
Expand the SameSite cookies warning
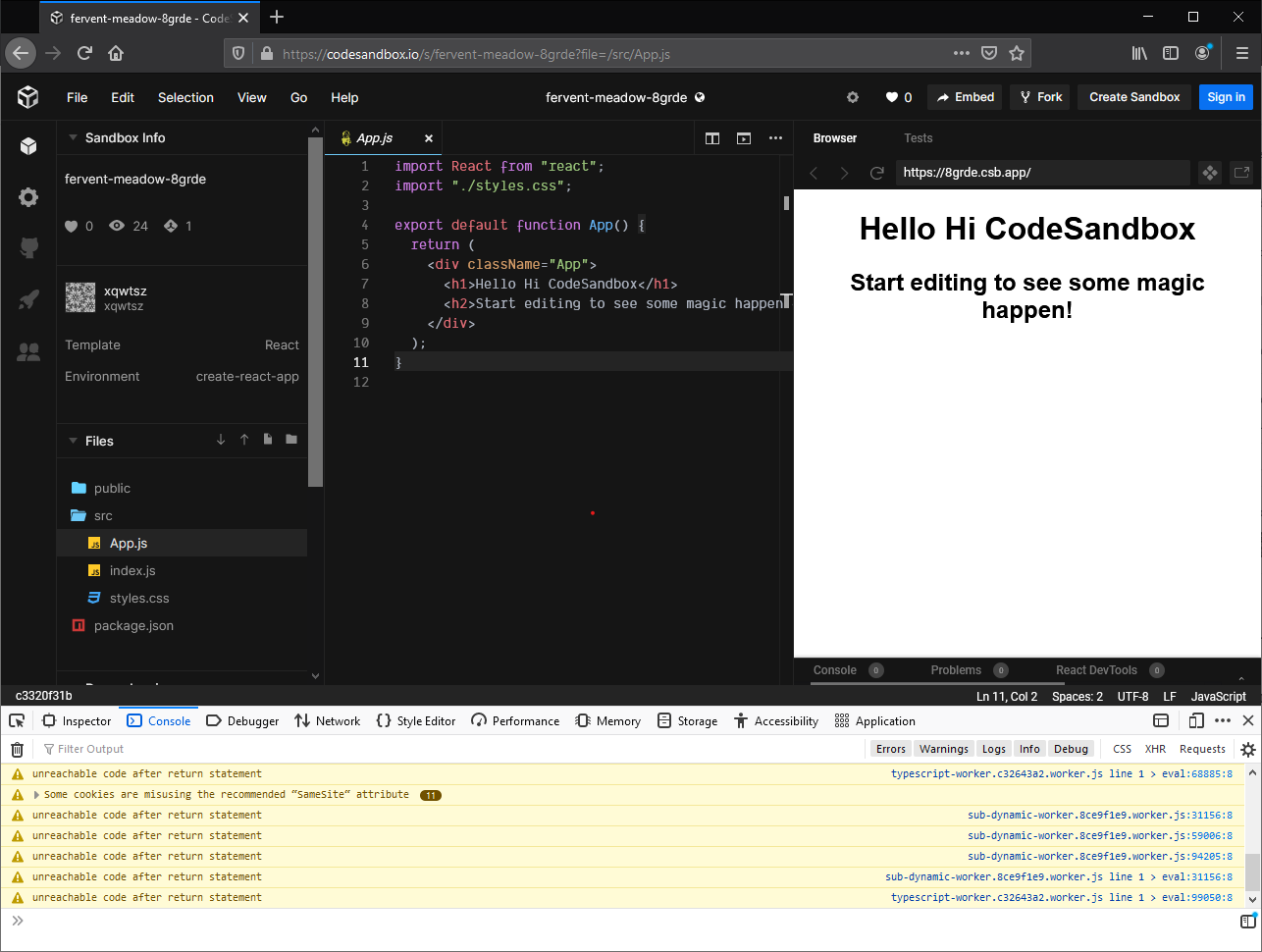[x=37, y=795]
